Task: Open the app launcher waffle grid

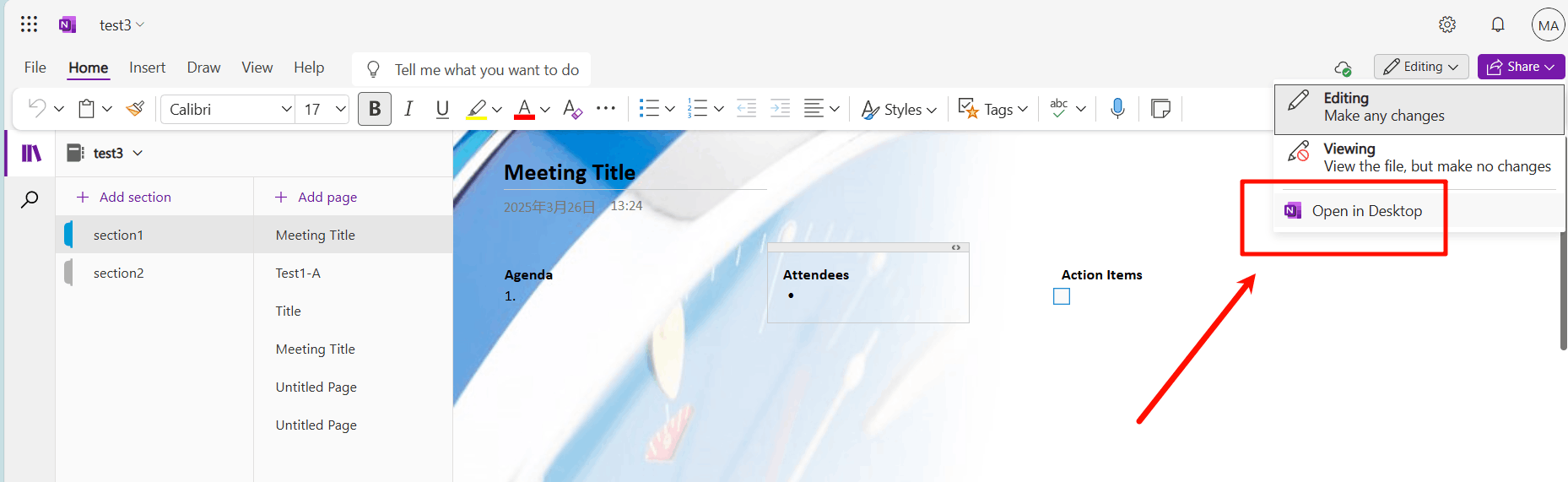Action: click(x=29, y=24)
